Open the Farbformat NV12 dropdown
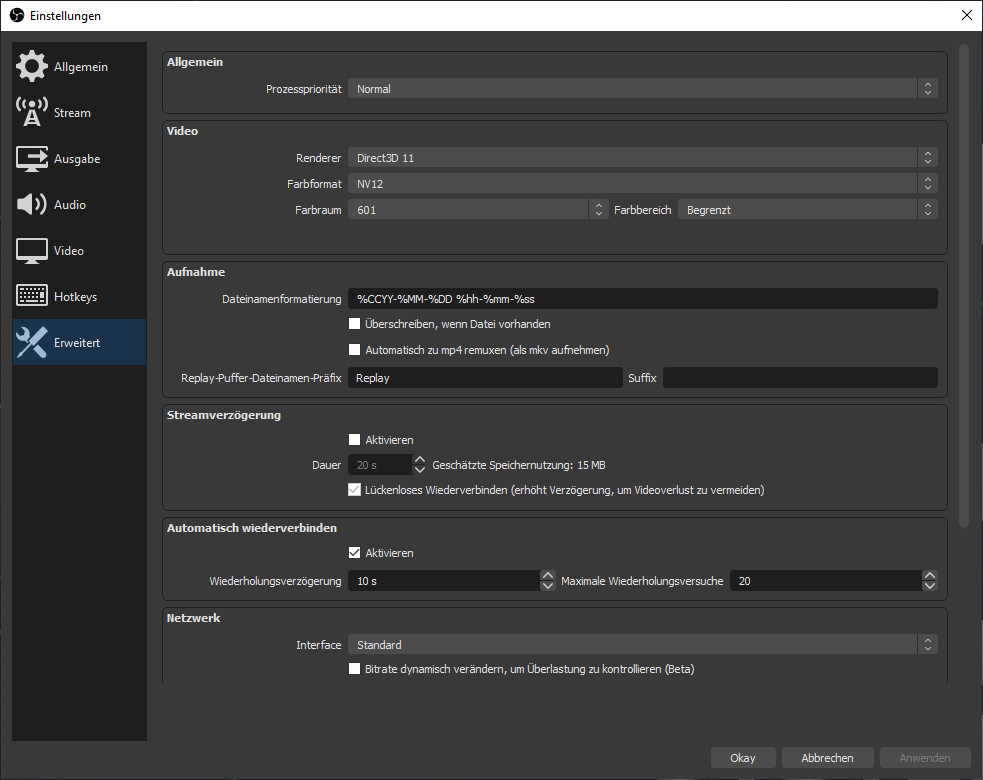Screen dimensions: 983x780 [642, 184]
